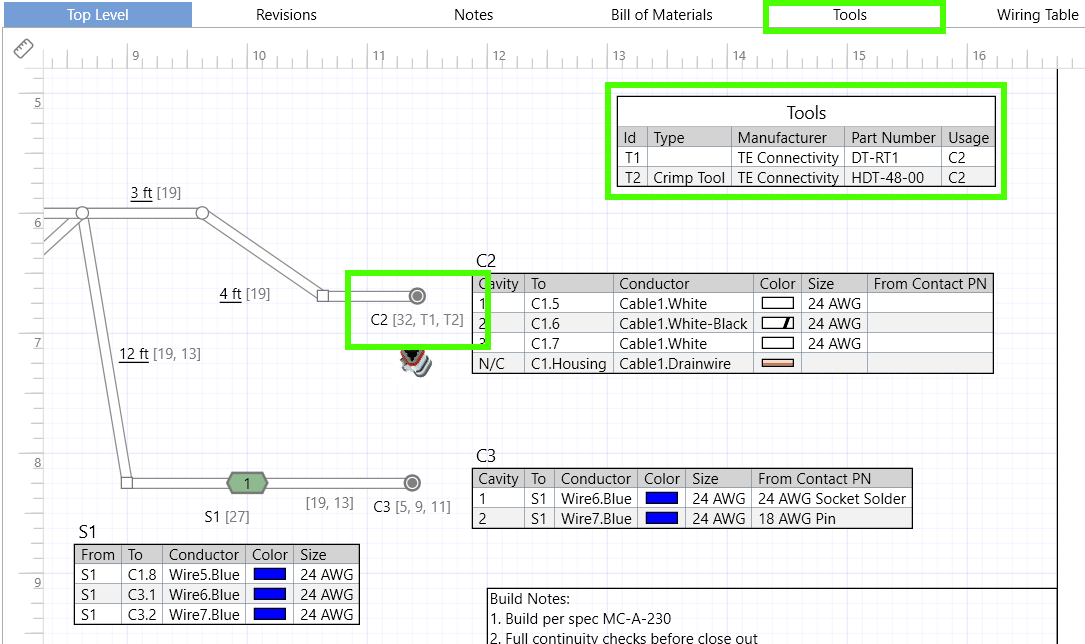Click the S1 table title
Image resolution: width=1085 pixels, height=644 pixels.
pos(87,532)
